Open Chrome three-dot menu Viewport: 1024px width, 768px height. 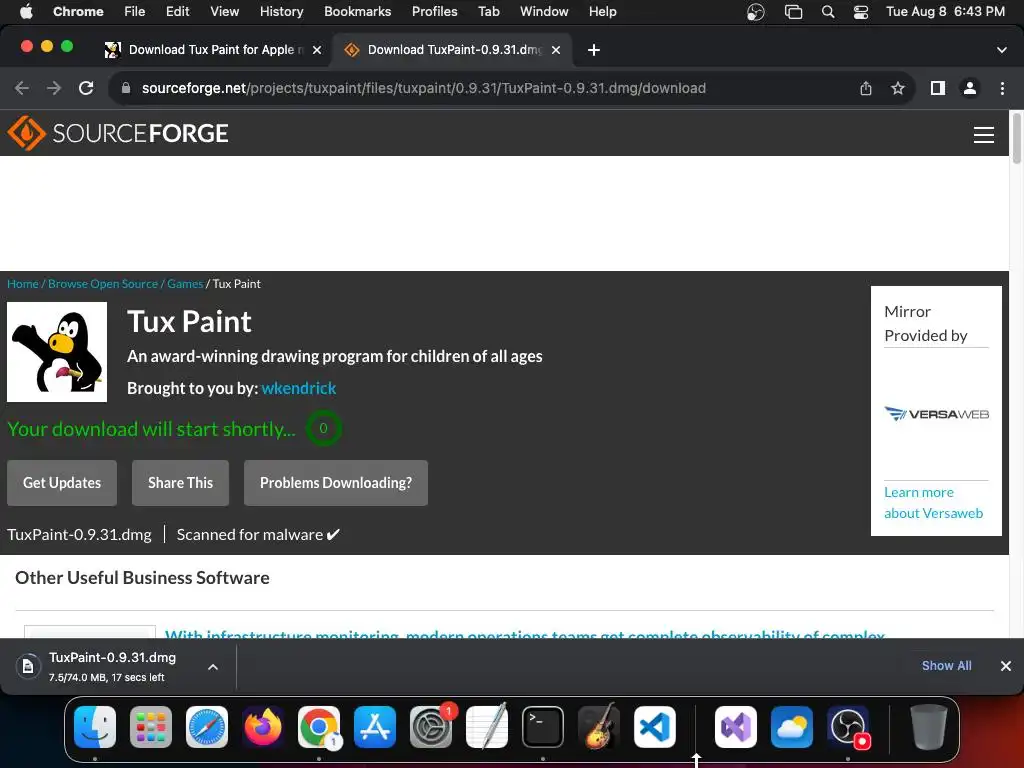point(1002,88)
